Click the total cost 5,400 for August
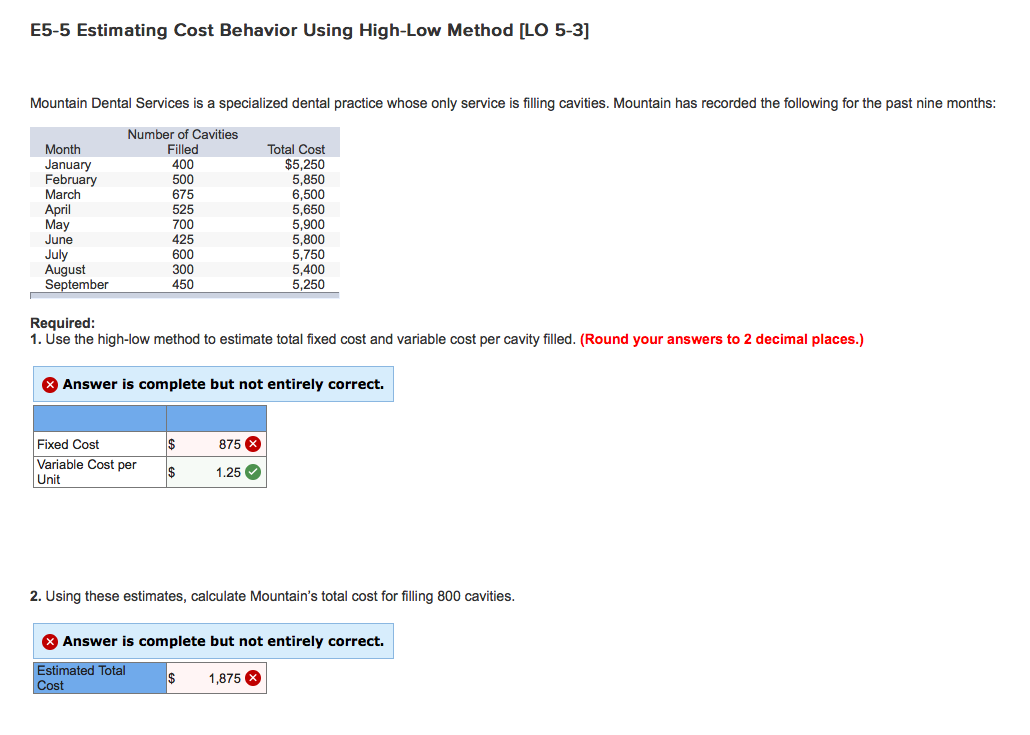 308,270
